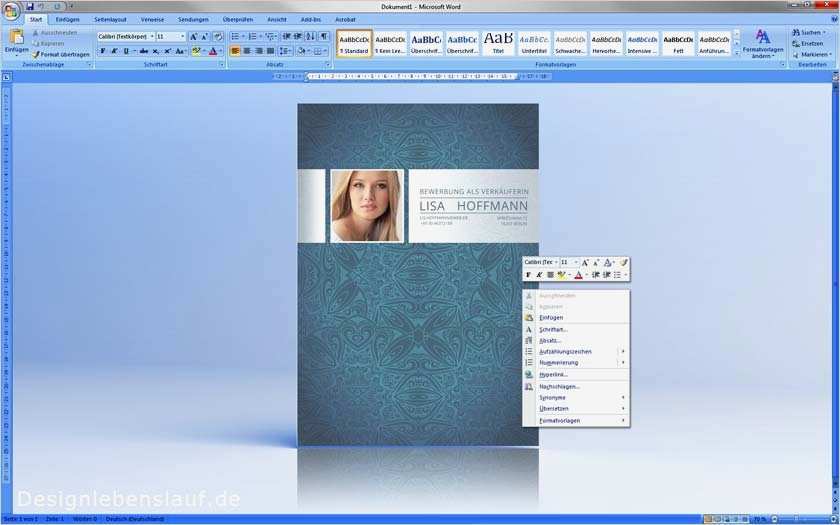
Task: Click Format übertragen painter in ribbon
Action: (61, 55)
